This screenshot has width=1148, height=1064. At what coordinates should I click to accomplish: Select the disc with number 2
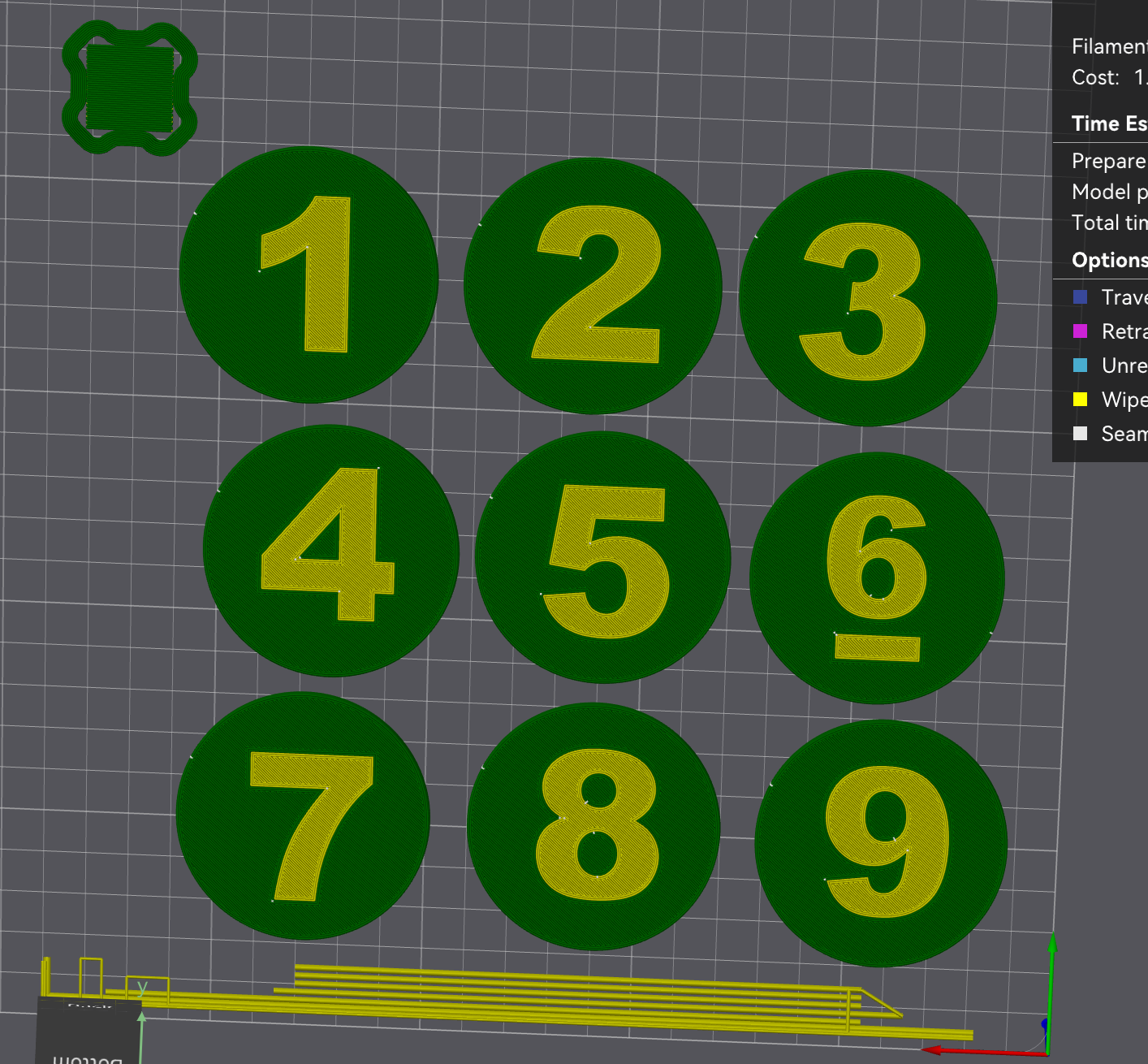(593, 286)
